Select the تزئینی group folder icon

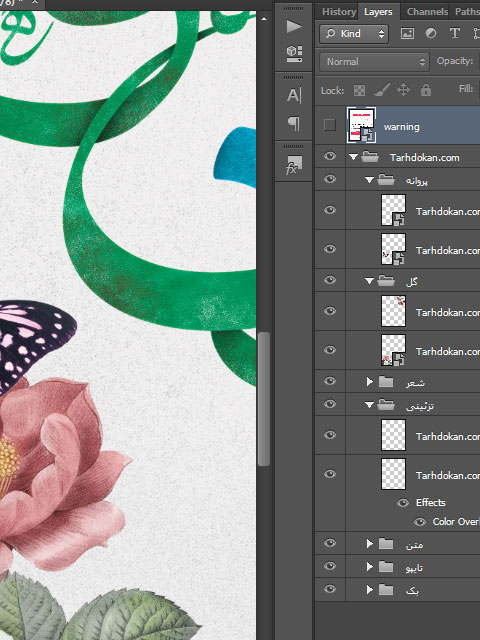coord(386,404)
